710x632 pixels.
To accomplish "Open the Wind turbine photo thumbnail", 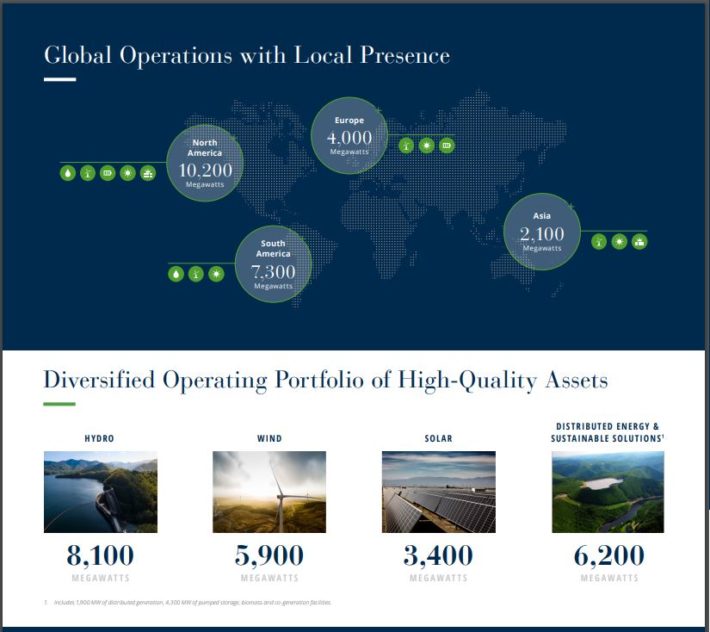I will pyautogui.click(x=269, y=492).
